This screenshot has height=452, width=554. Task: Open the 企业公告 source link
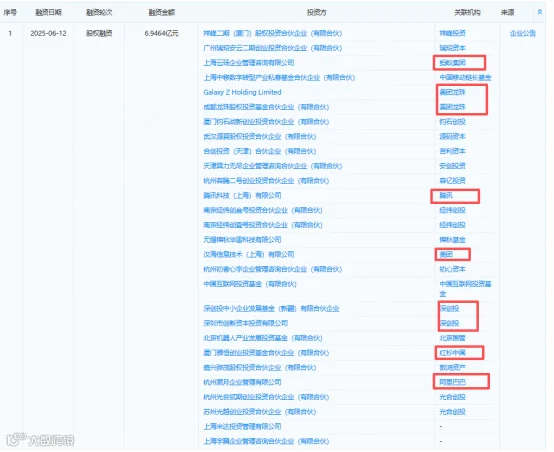pyautogui.click(x=523, y=33)
